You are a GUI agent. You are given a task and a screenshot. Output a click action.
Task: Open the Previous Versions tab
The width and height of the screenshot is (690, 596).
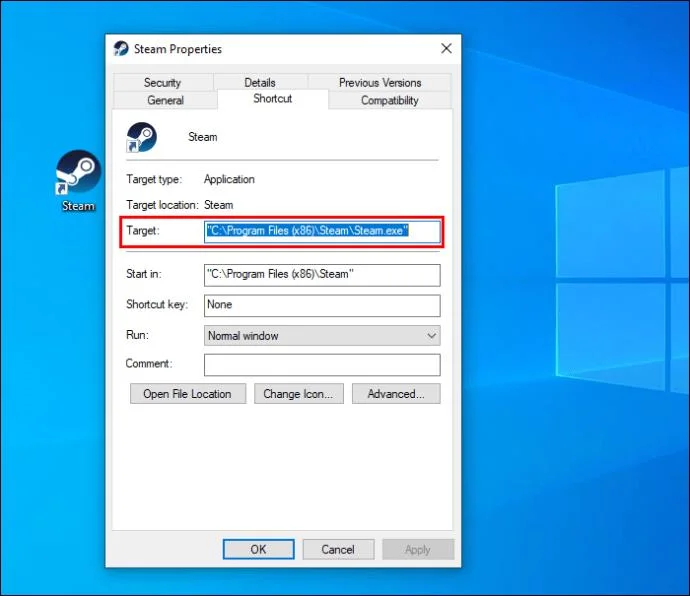(x=380, y=82)
